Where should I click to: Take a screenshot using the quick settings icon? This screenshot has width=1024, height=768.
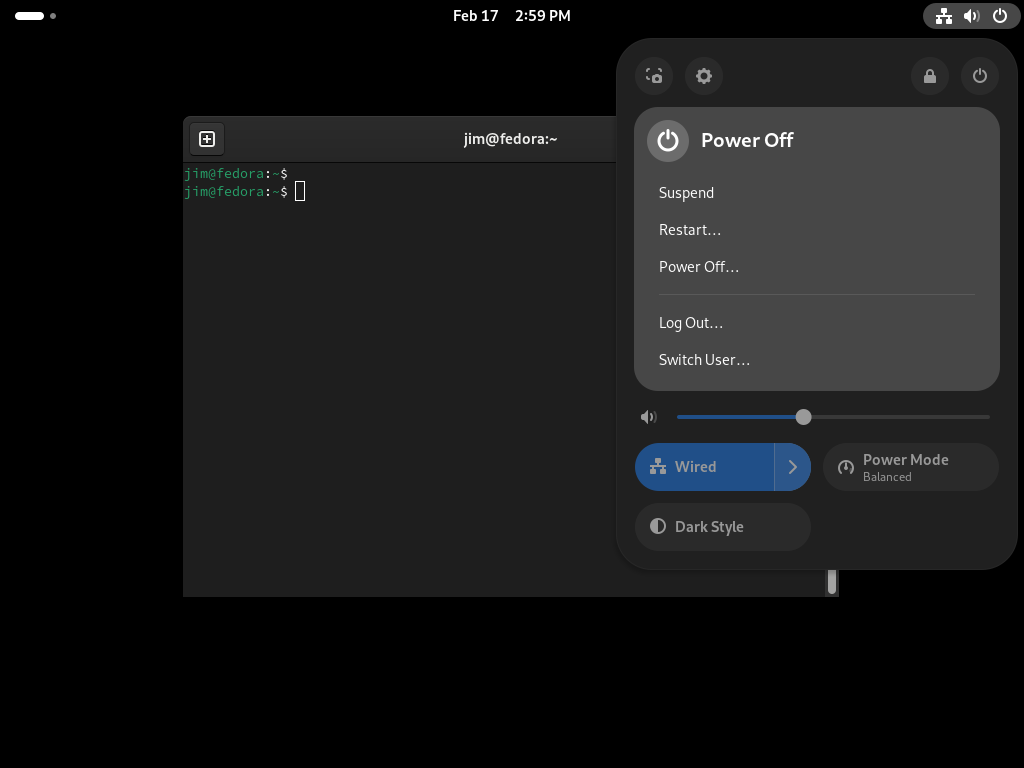[x=654, y=76]
